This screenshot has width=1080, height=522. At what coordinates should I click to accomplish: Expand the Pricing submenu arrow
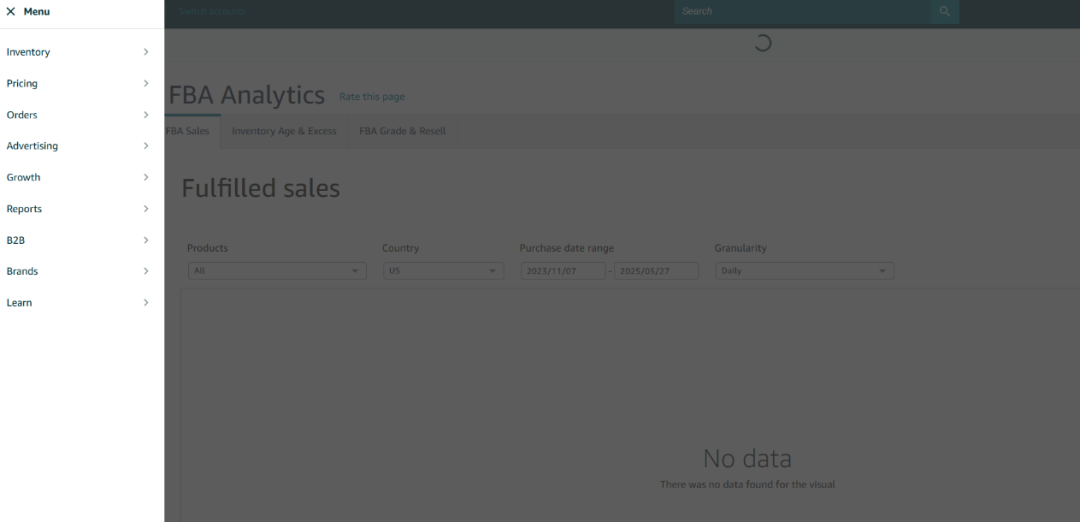146,83
